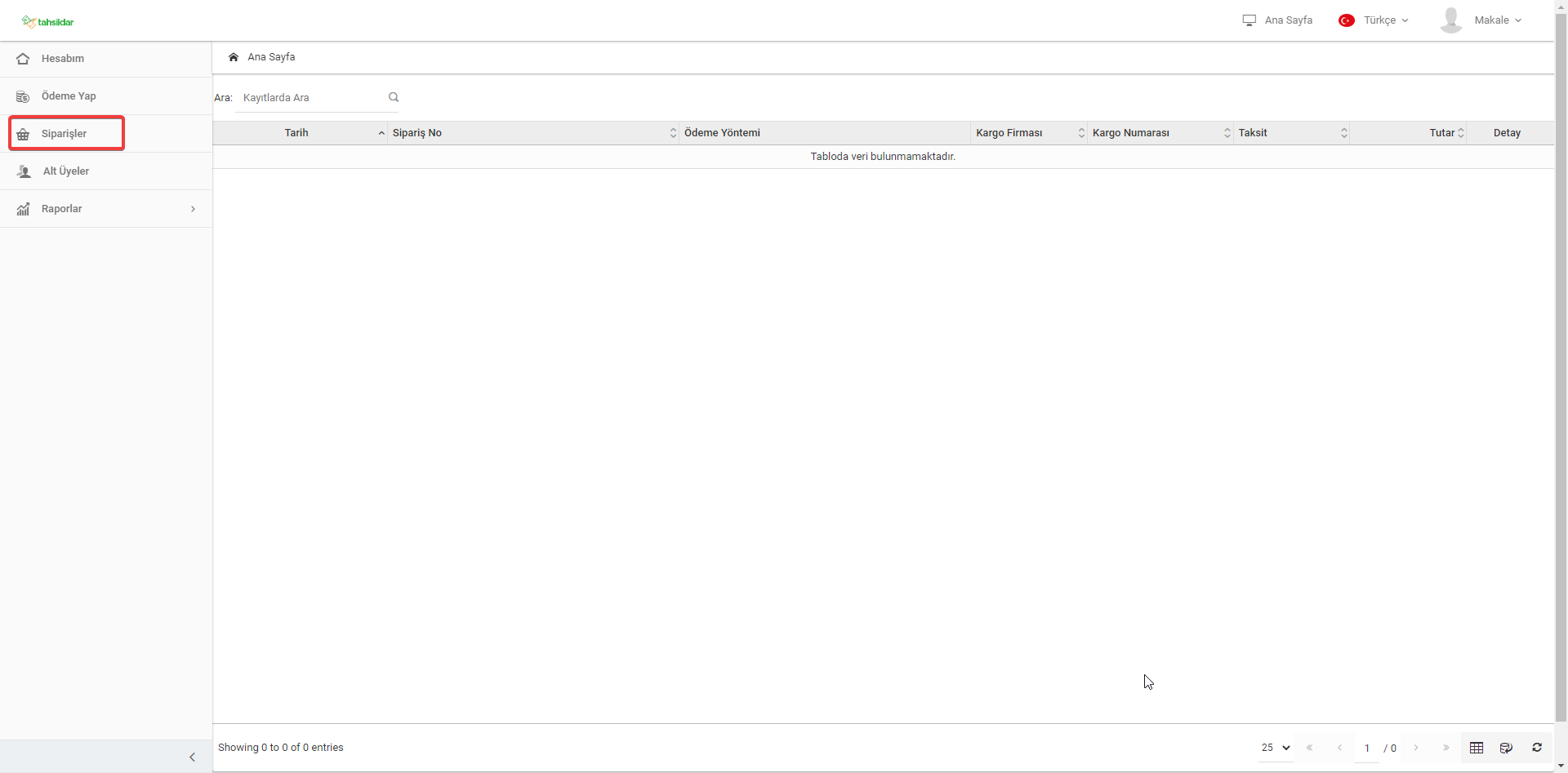Image resolution: width=1568 pixels, height=773 pixels.
Task: Click the Ödeme Yap coins icon
Action: (x=23, y=96)
